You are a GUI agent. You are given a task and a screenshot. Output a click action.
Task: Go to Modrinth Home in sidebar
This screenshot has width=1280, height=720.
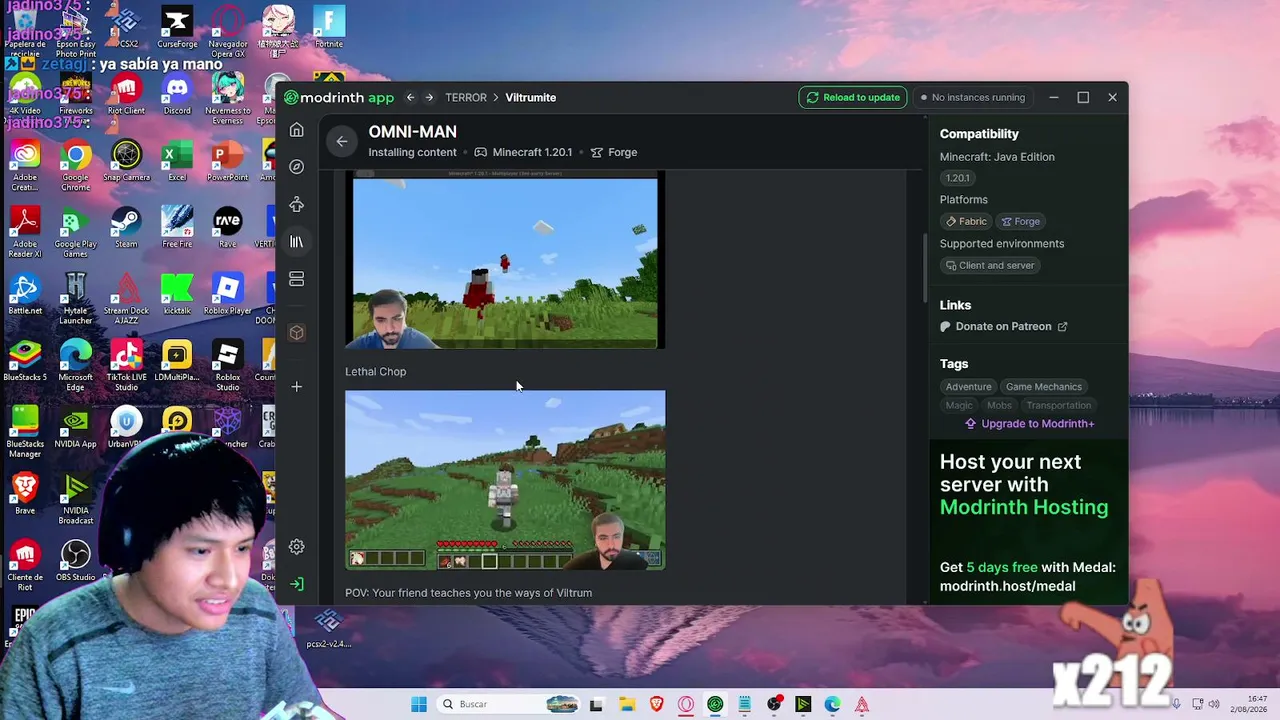point(296,130)
